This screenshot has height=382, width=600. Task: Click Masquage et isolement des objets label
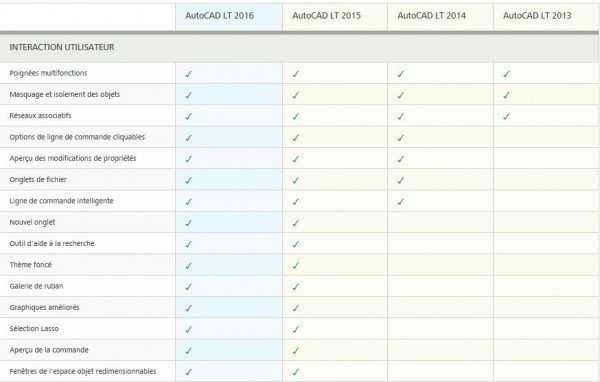click(65, 95)
